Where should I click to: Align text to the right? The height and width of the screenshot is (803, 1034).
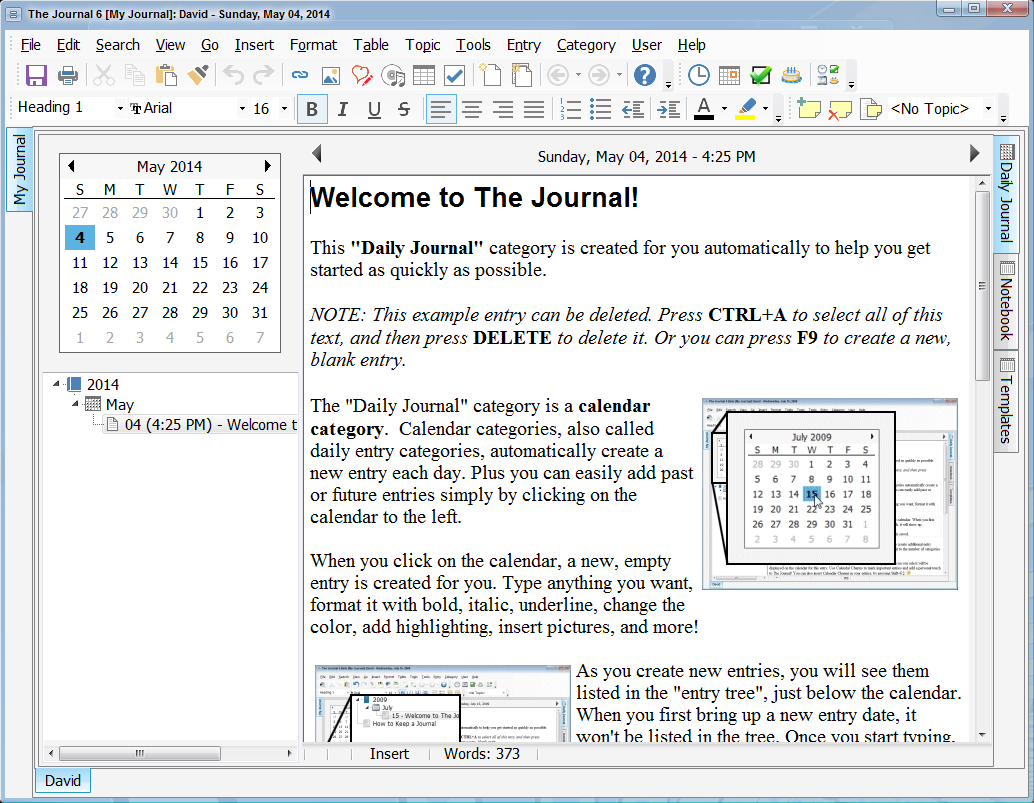[502, 109]
